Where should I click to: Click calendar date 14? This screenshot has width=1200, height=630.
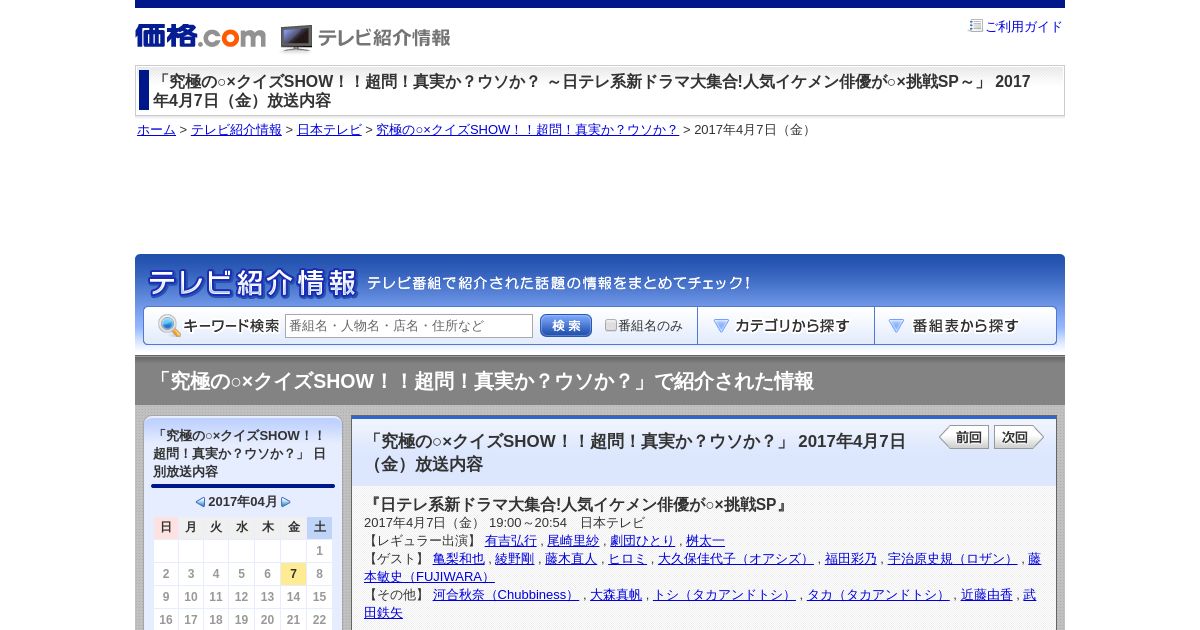(x=293, y=597)
